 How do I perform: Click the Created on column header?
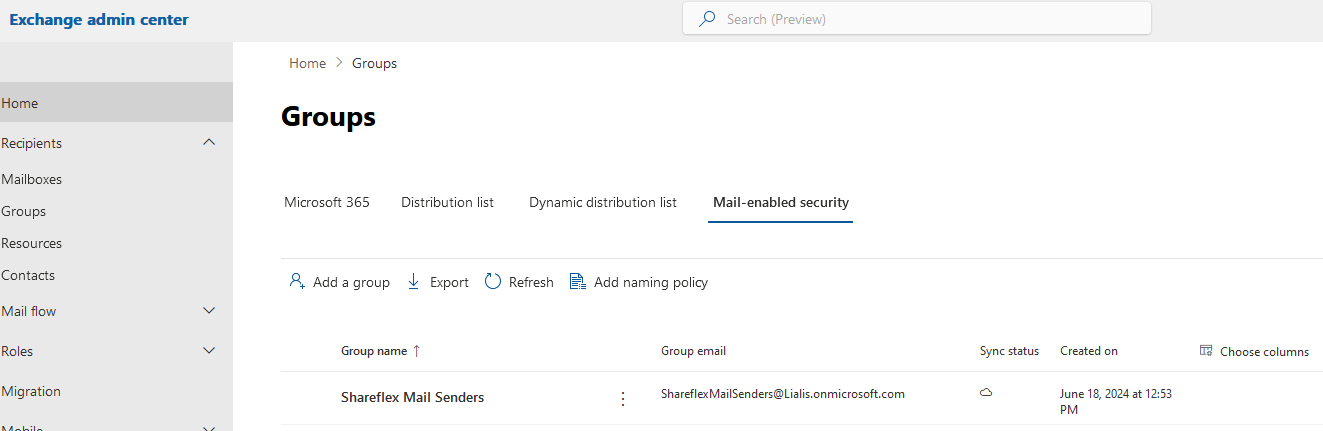(1089, 351)
